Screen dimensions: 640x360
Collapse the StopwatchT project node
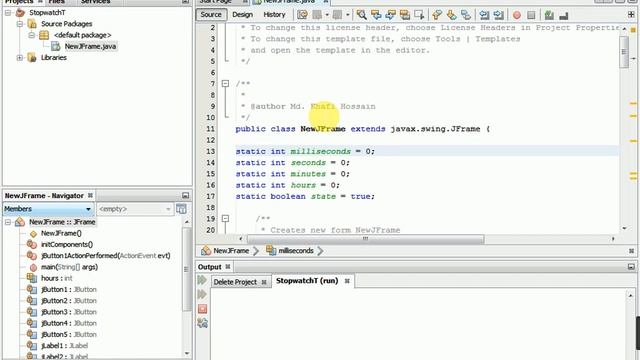click(8, 13)
